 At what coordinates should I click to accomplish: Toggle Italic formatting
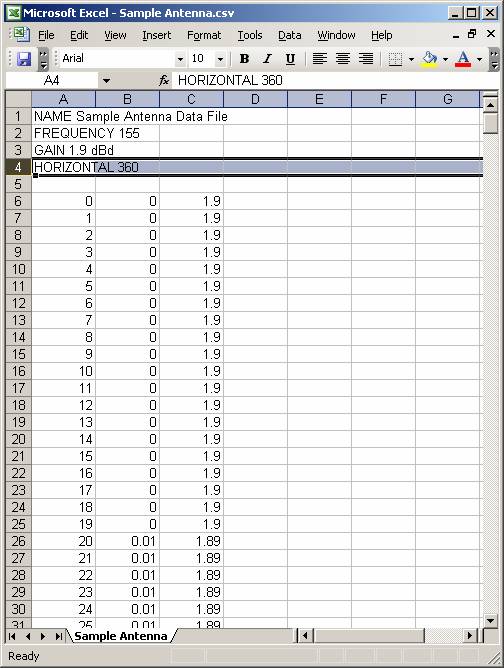(267, 59)
